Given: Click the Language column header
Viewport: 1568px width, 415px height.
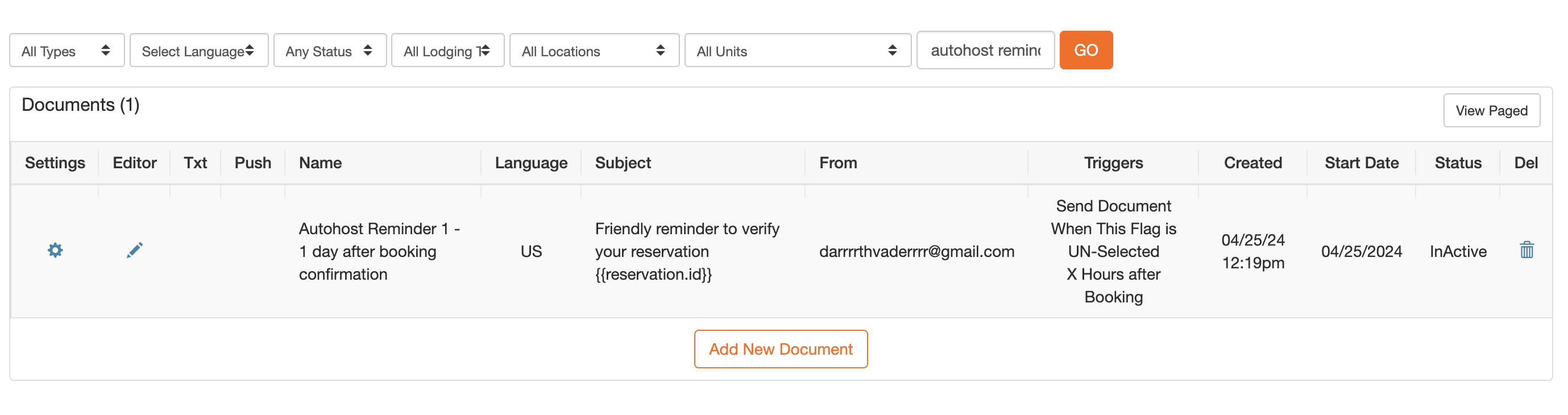Looking at the screenshot, I should 531,163.
